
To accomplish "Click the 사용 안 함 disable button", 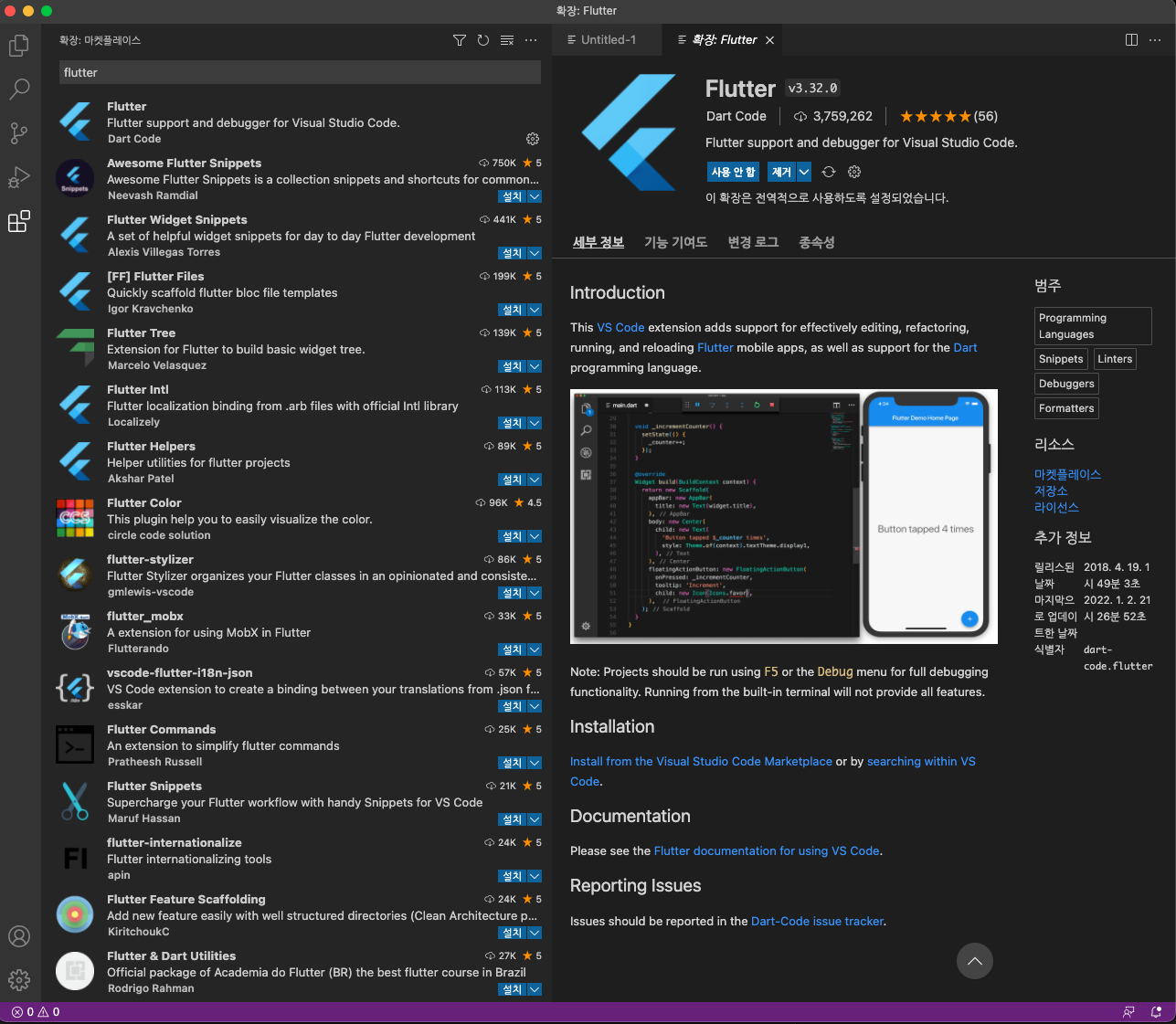I will point(734,172).
